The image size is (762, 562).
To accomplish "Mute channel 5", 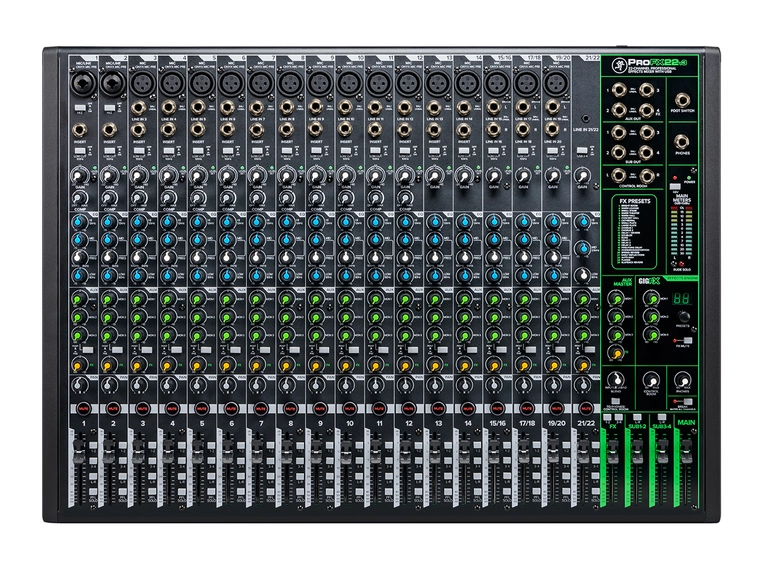I will [x=202, y=409].
